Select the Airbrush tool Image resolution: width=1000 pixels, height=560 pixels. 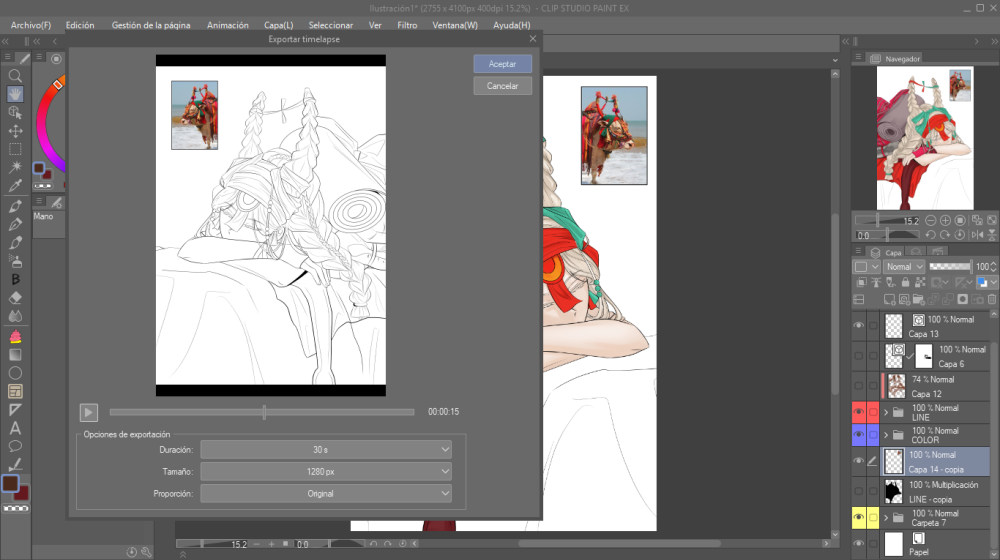tap(15, 261)
